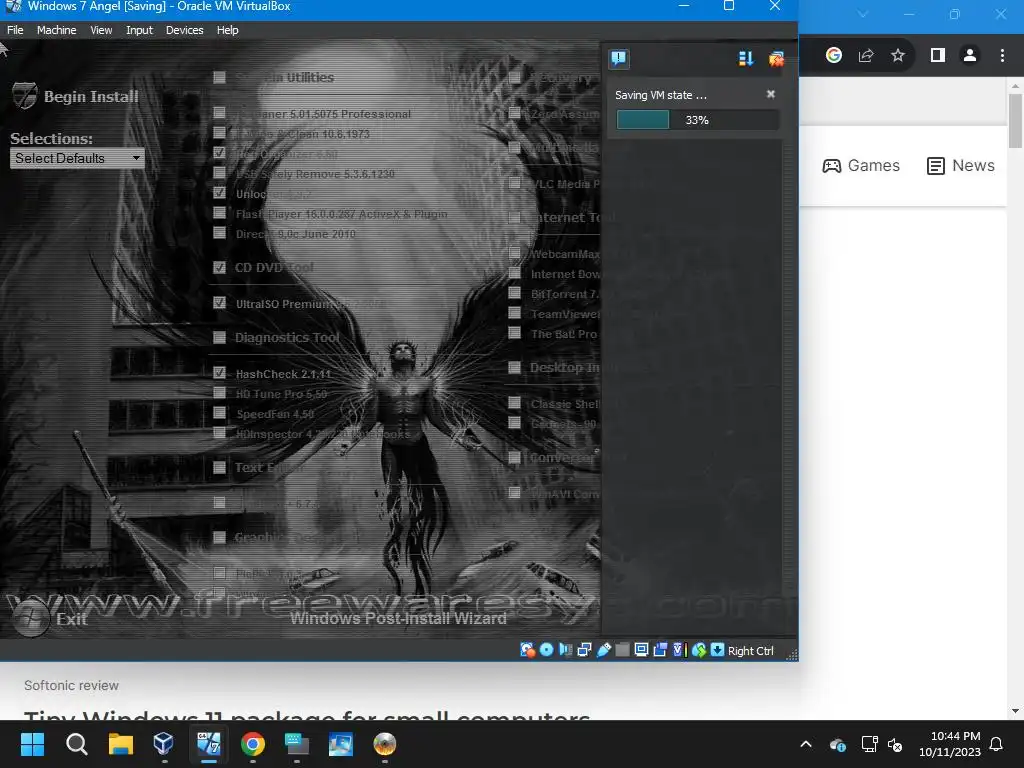1024x768 pixels.
Task: Uncheck the CD DVD Tool checkbox
Action: tap(219, 267)
